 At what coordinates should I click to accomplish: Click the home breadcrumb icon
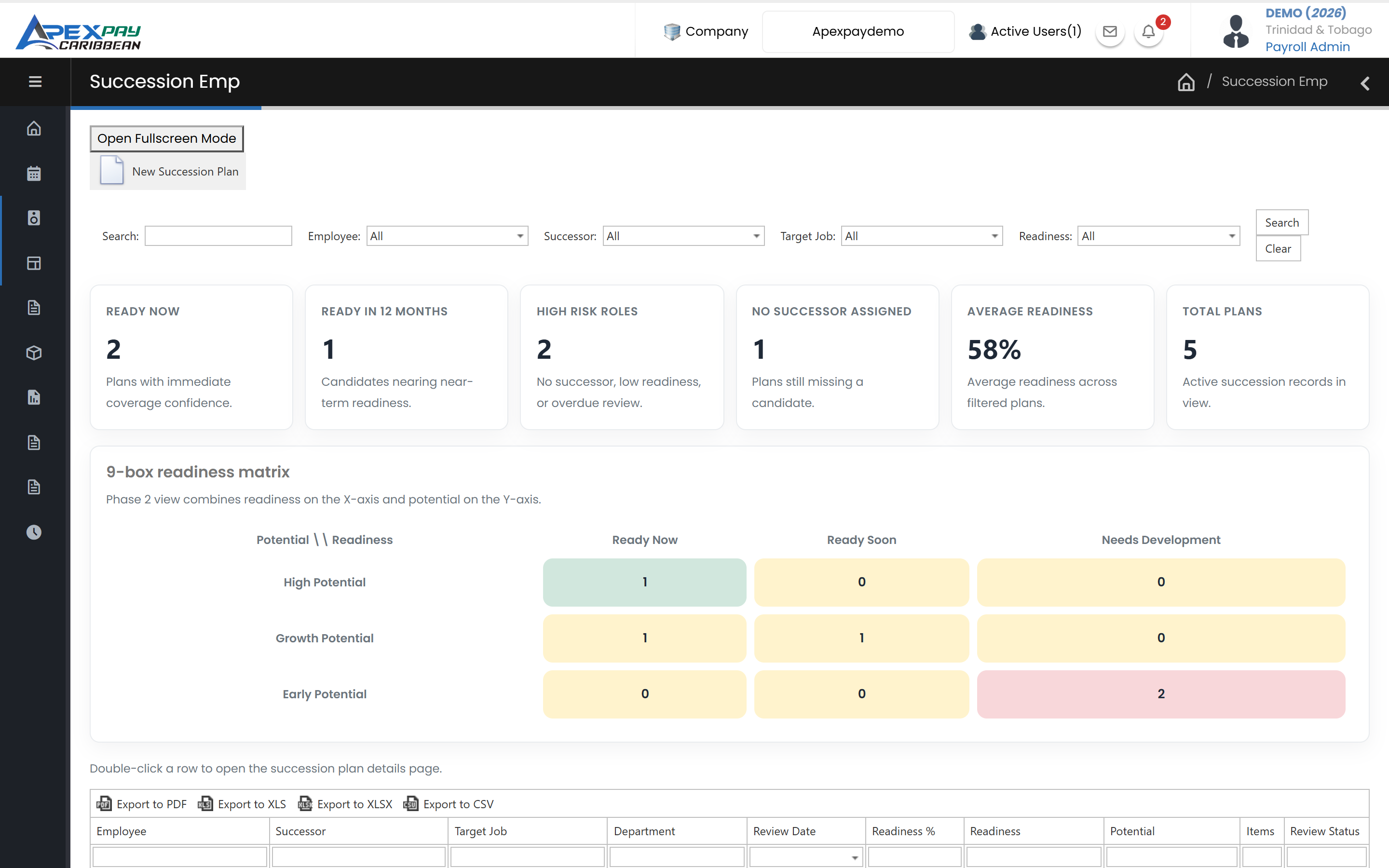[x=1186, y=82]
